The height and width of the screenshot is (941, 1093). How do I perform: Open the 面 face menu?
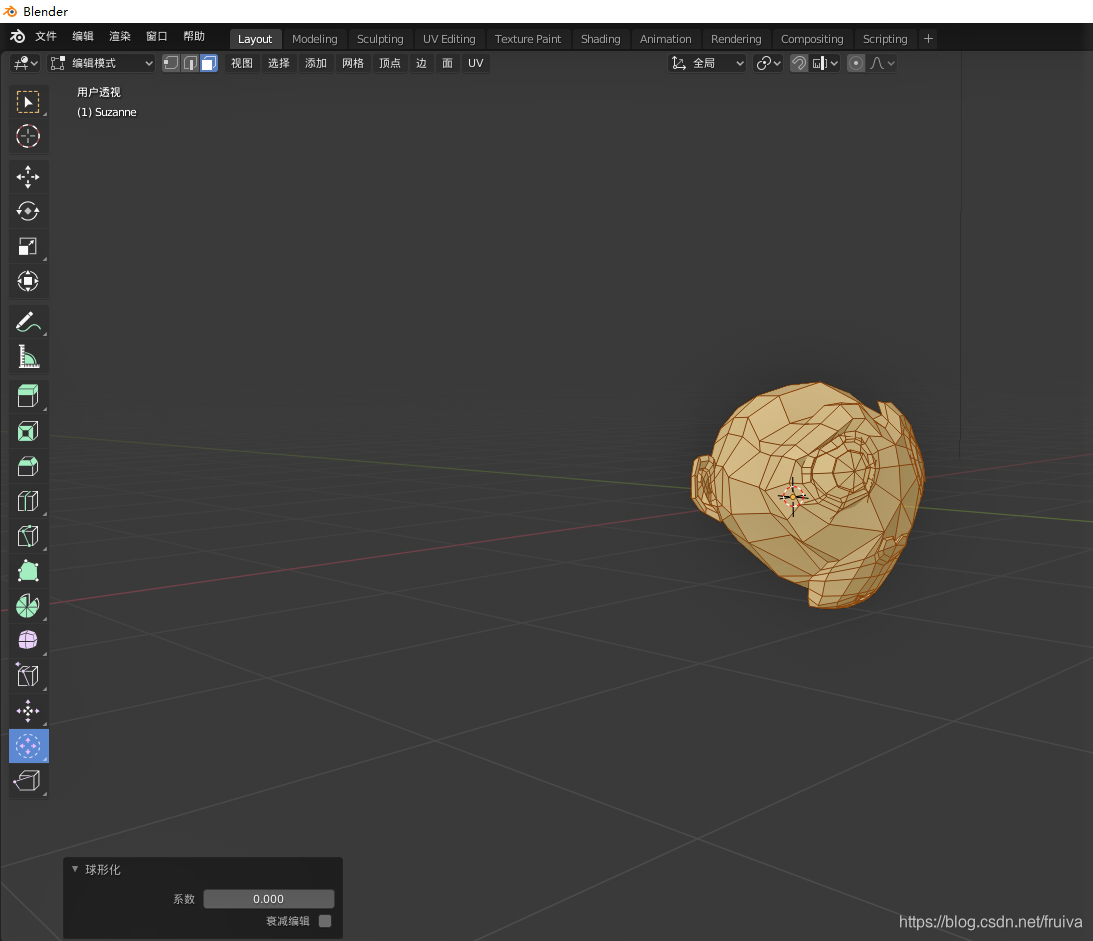[x=448, y=63]
